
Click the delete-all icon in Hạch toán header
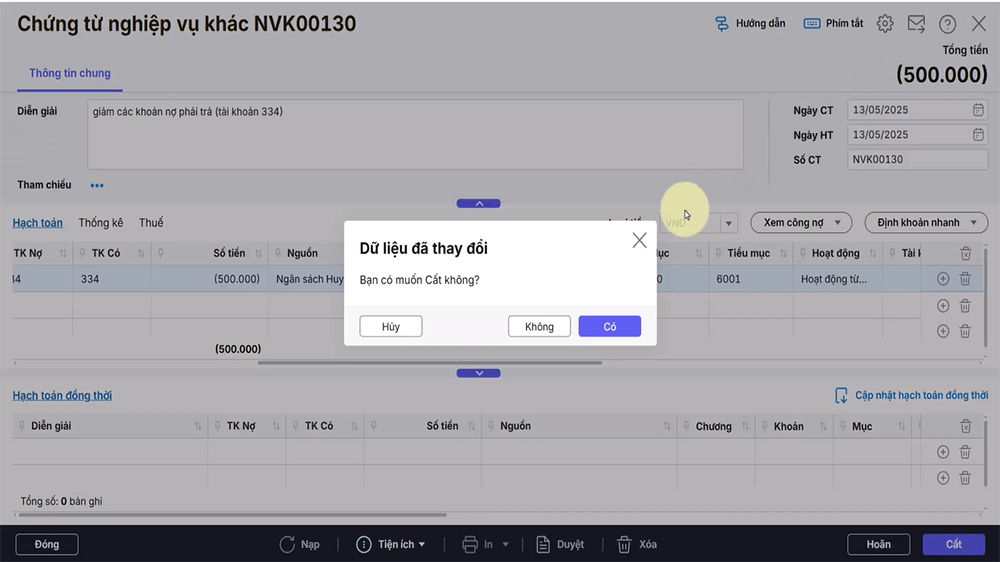click(x=966, y=253)
